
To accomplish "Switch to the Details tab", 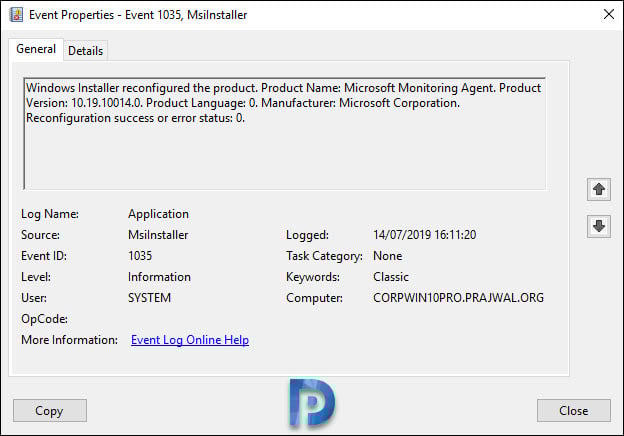I will point(86,51).
